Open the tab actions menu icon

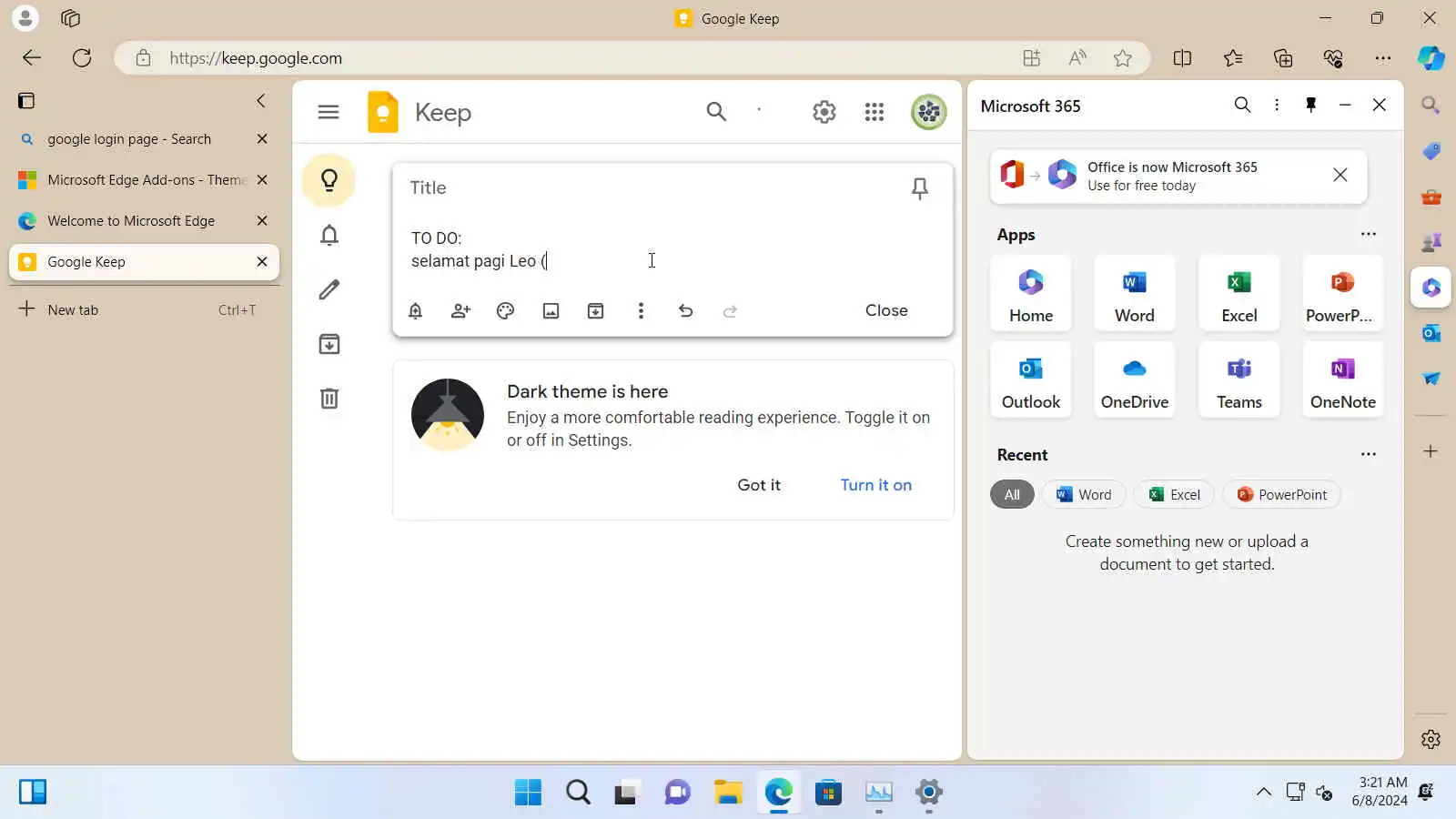pyautogui.click(x=26, y=100)
